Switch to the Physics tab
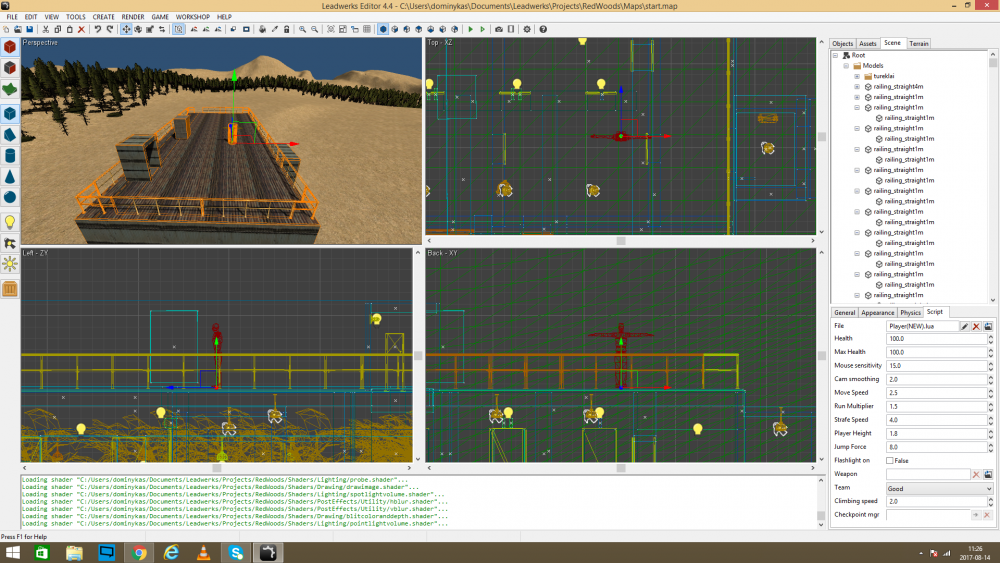1000x563 pixels. [910, 312]
